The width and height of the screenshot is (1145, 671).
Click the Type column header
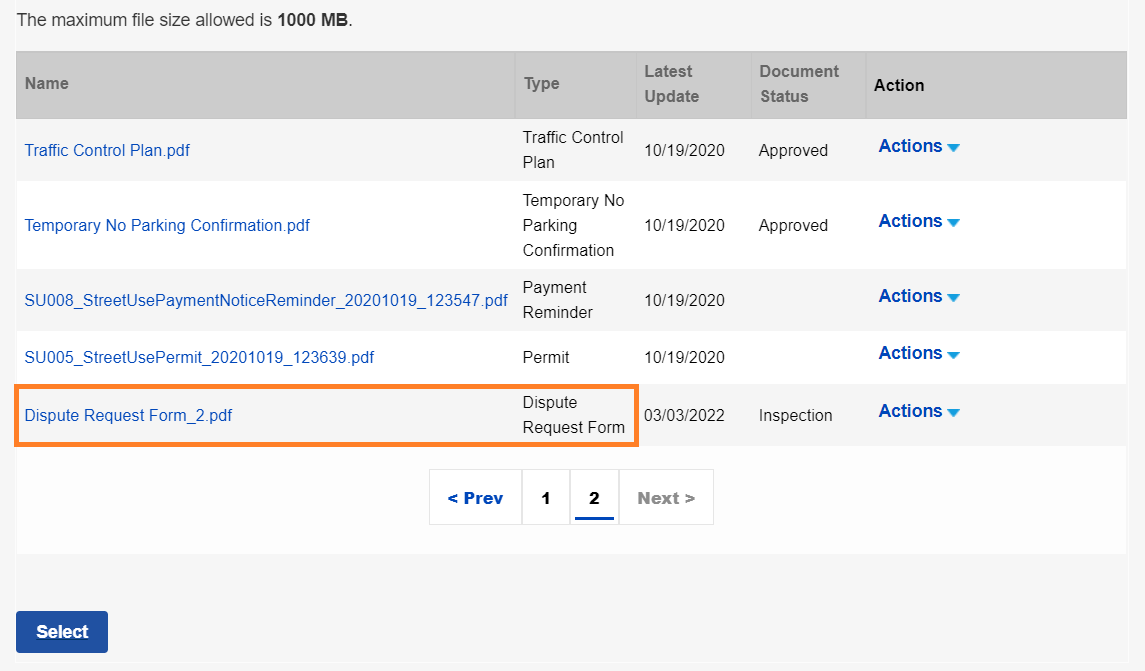point(541,84)
